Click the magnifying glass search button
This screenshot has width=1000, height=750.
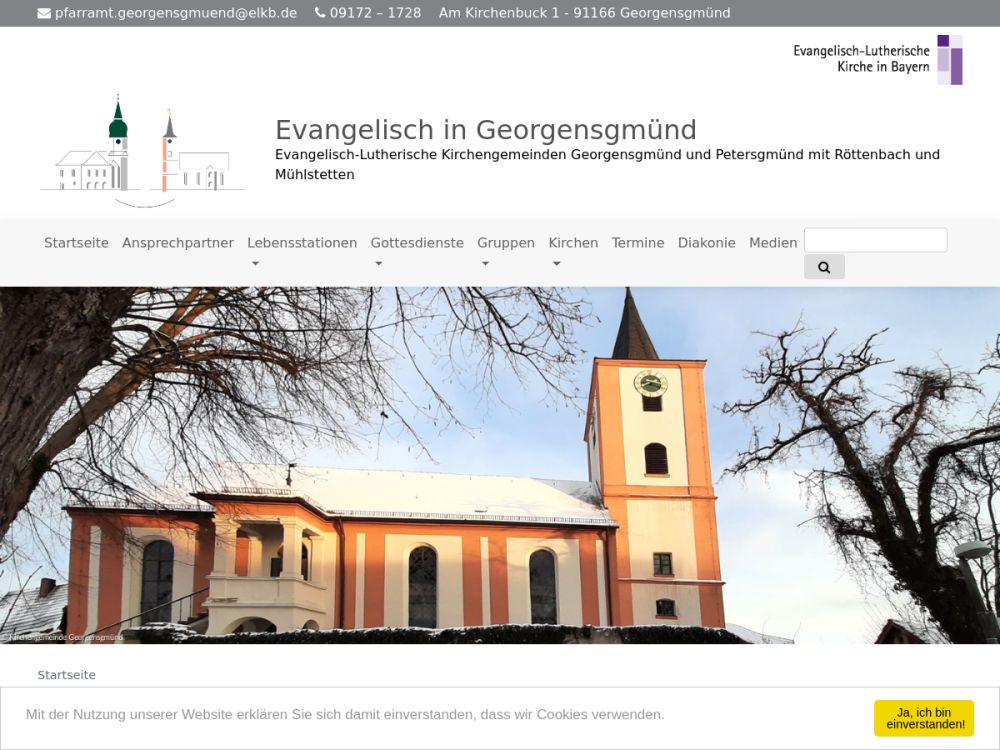(x=824, y=267)
